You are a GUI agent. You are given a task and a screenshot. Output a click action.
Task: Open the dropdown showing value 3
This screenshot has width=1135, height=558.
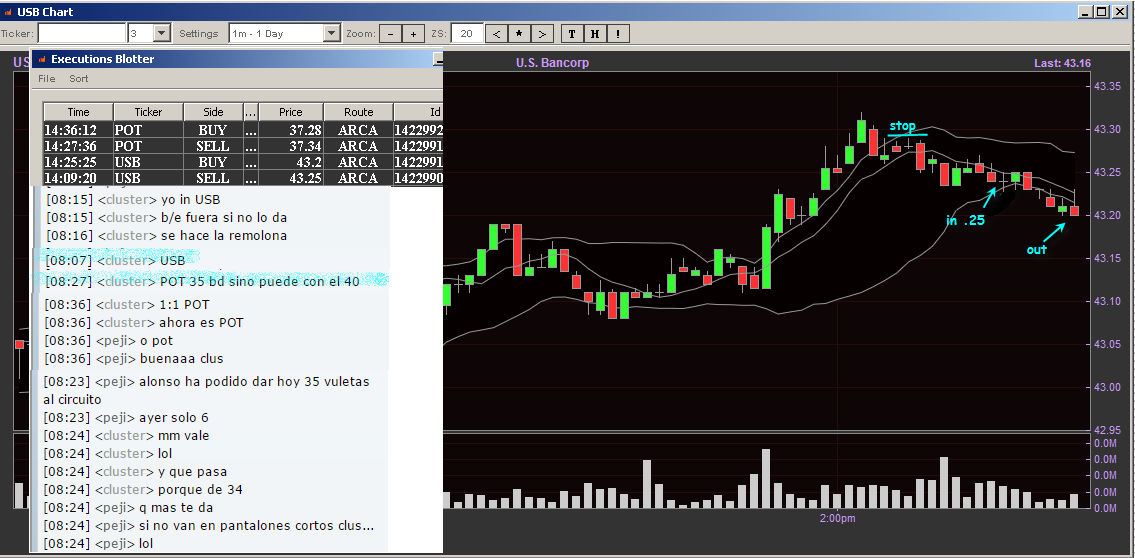[x=162, y=33]
